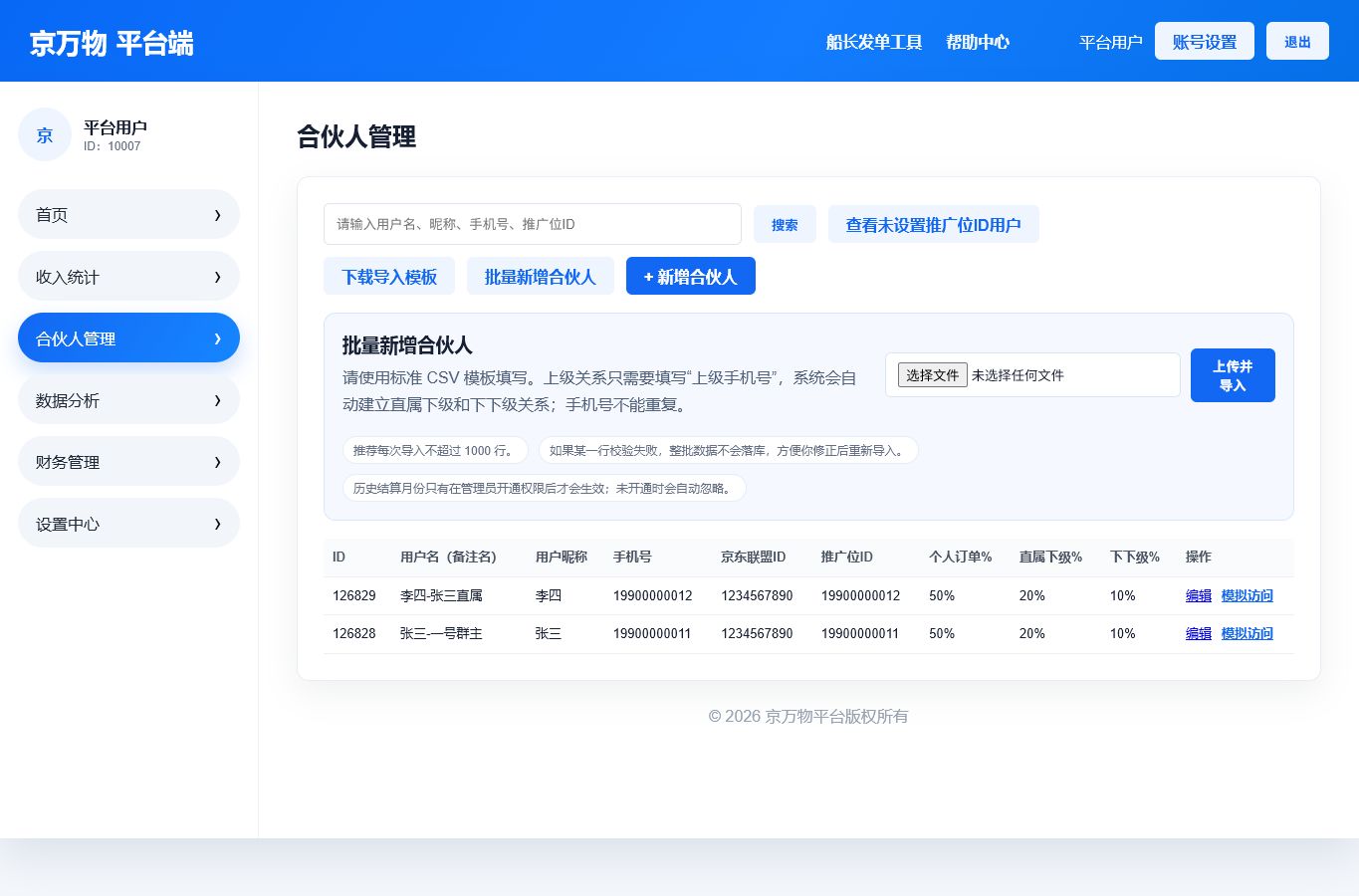Click the + 新增合伙人 button
The image size is (1359, 896).
[691, 277]
